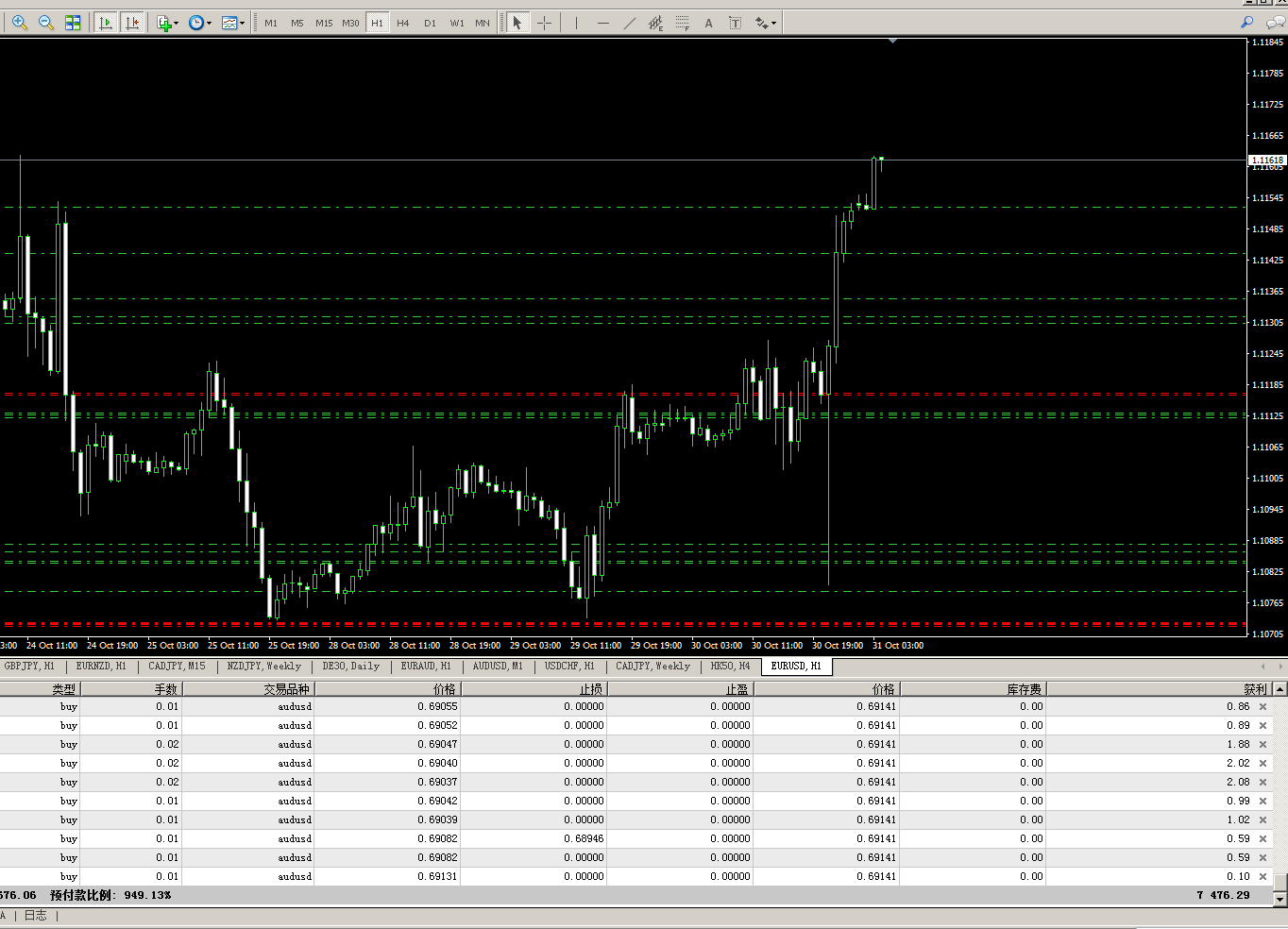Open the chart templates dropdown
The height and width of the screenshot is (929, 1288).
[x=232, y=23]
